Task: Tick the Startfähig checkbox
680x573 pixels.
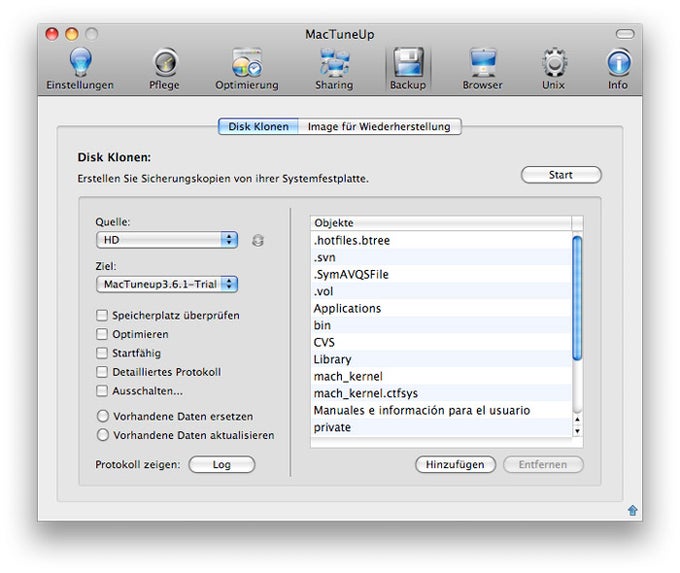Action: coord(102,353)
